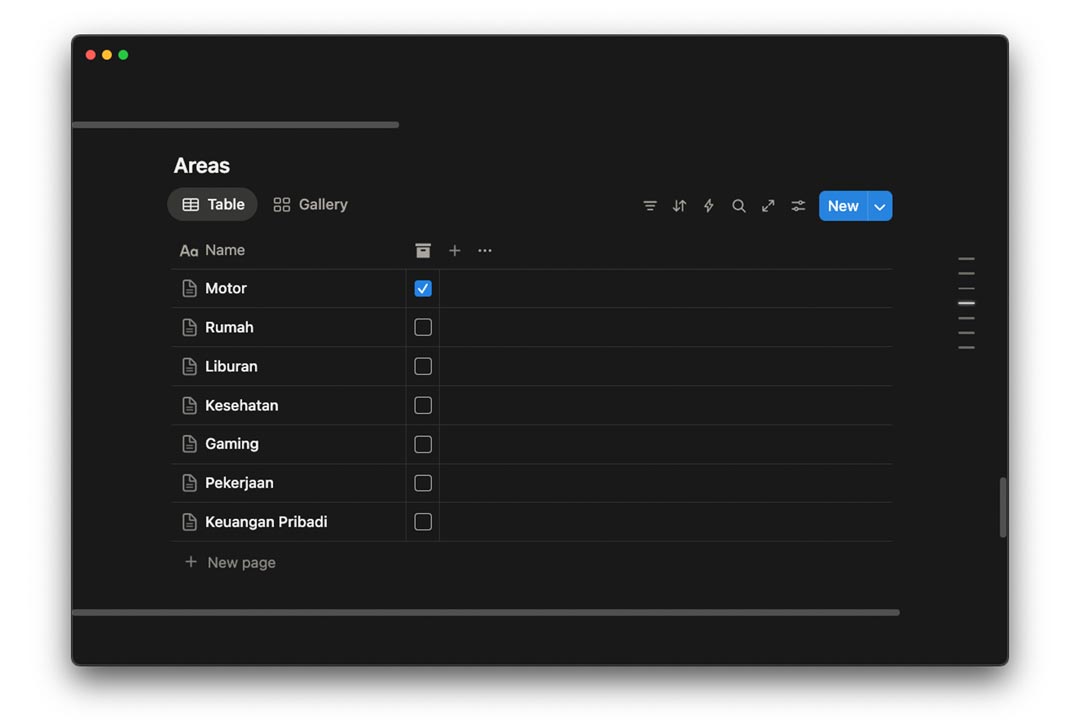Viewport: 1080px width, 720px height.
Task: Open the three-dot column options menu
Action: tap(485, 251)
